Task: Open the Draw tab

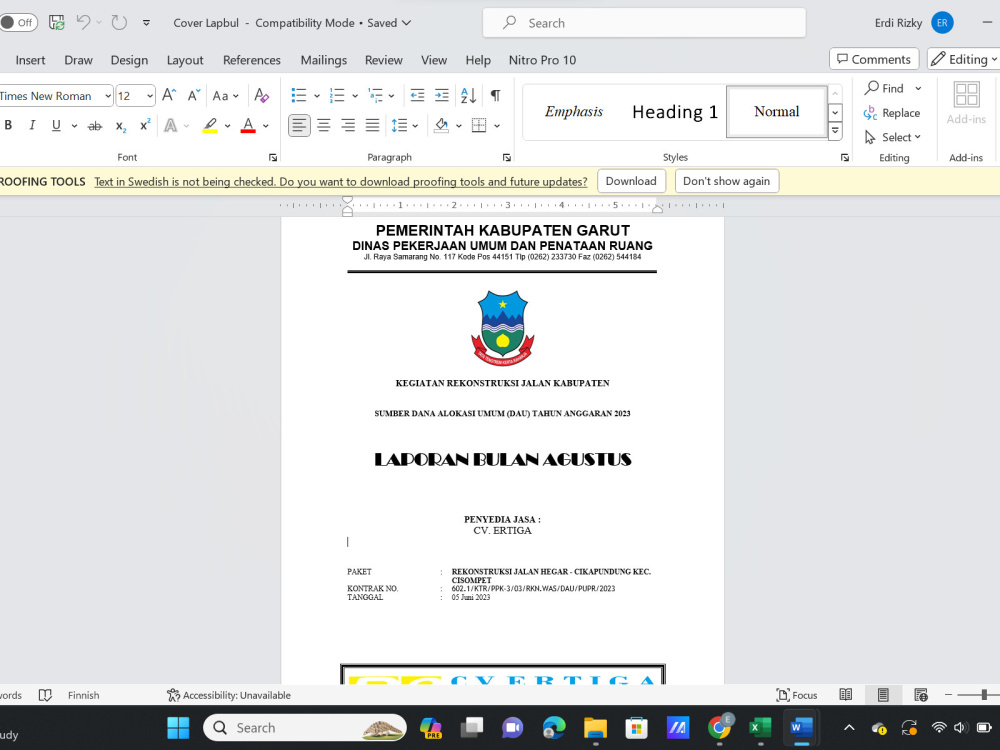Action: [78, 60]
